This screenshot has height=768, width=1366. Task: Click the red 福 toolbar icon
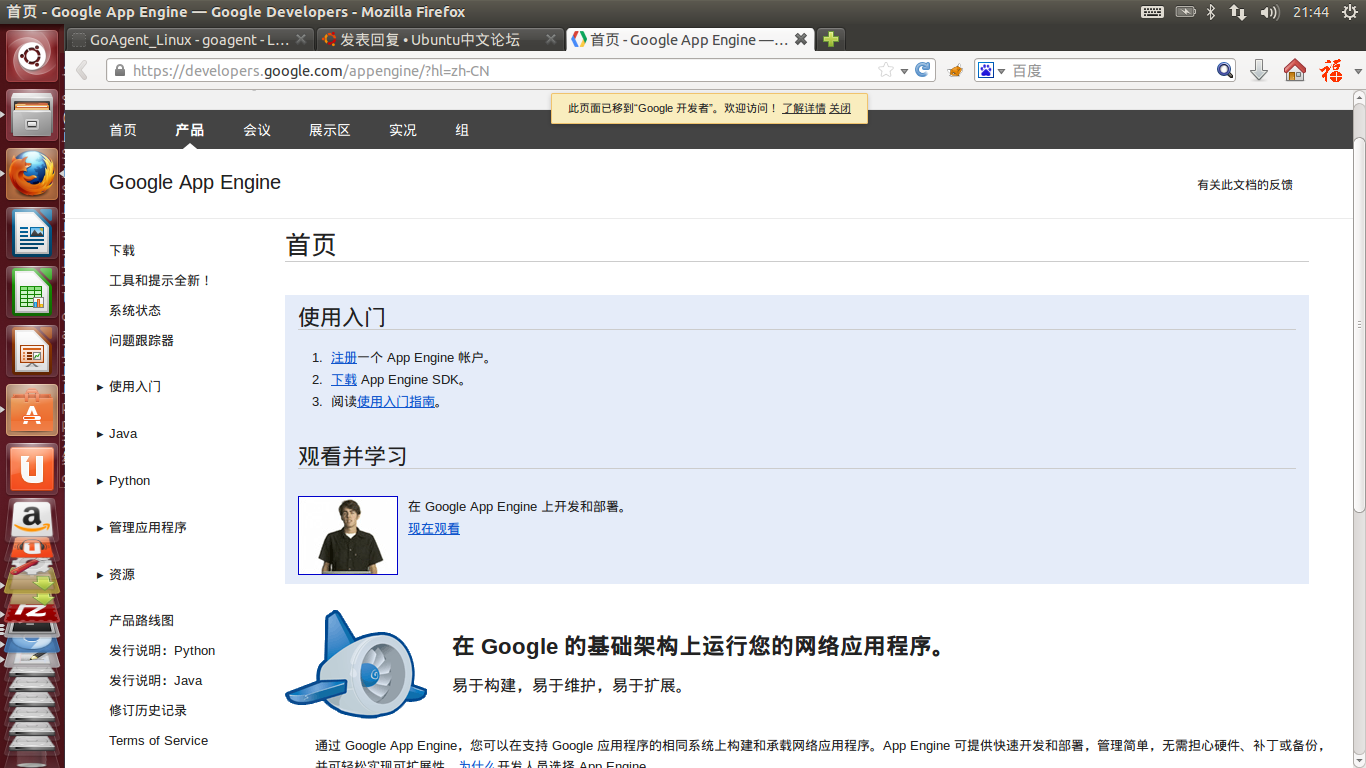(x=1332, y=70)
